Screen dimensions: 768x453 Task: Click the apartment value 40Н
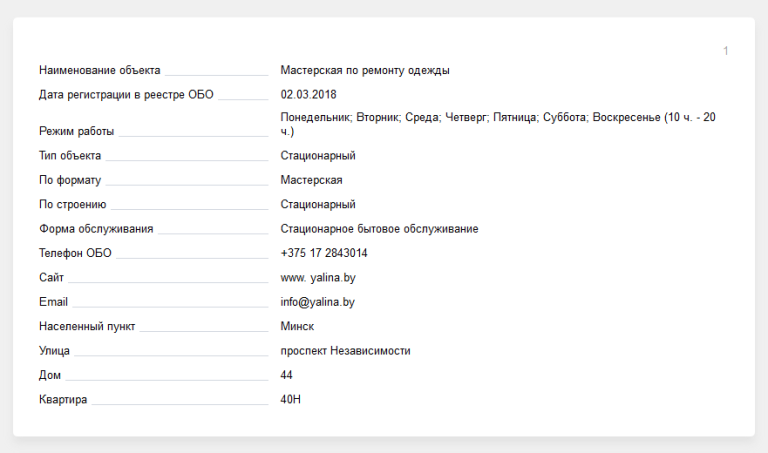pyautogui.click(x=291, y=400)
